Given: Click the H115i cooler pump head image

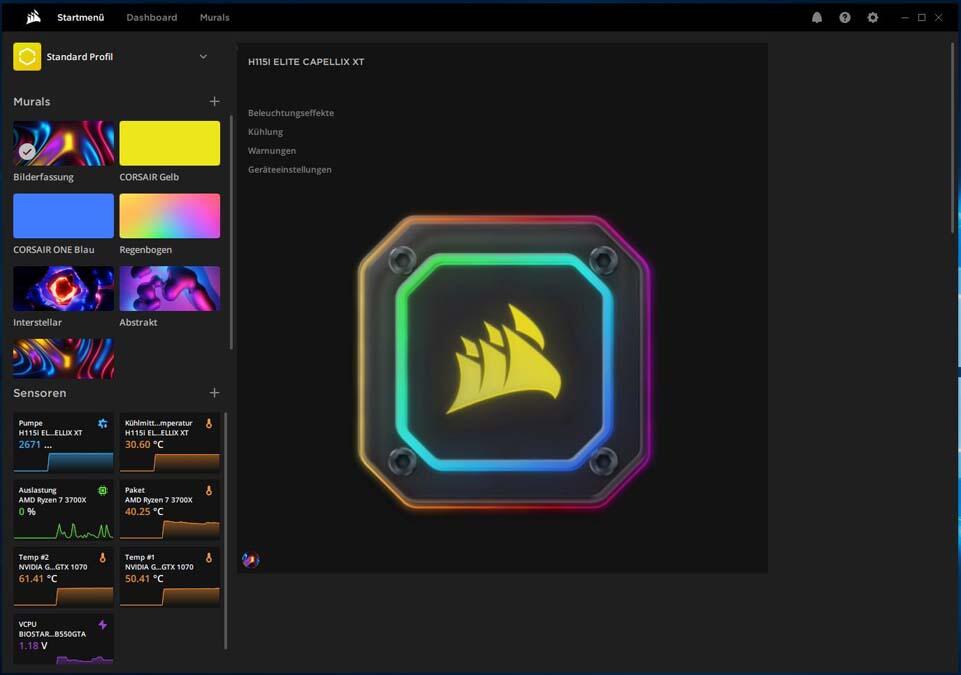Looking at the screenshot, I should (x=504, y=362).
